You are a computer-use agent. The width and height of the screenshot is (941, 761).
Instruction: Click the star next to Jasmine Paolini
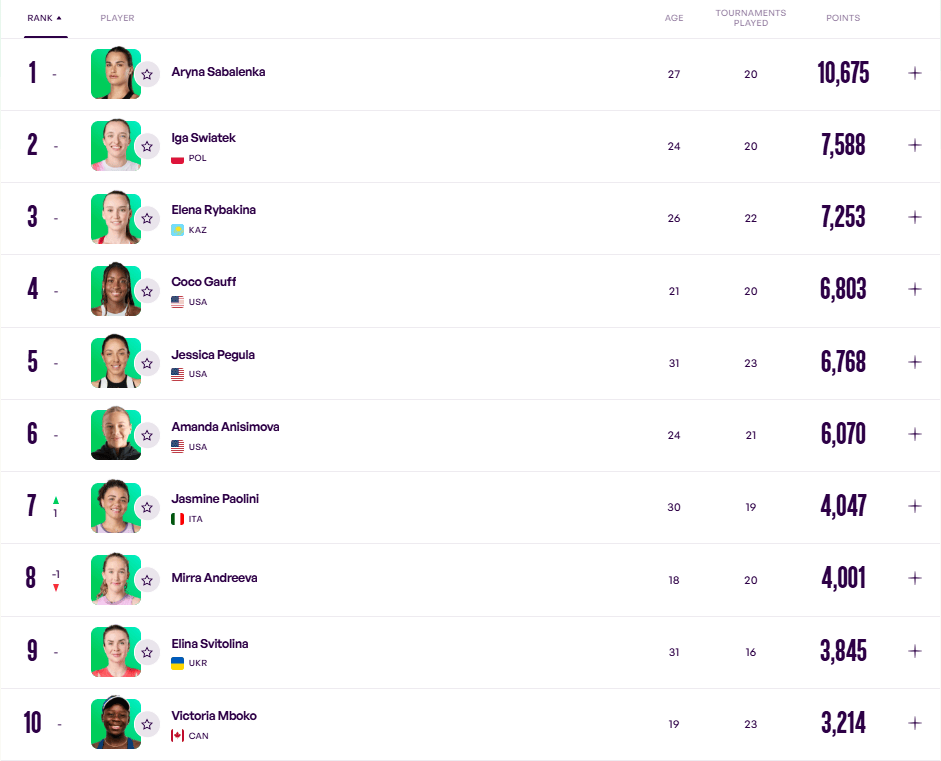point(147,507)
